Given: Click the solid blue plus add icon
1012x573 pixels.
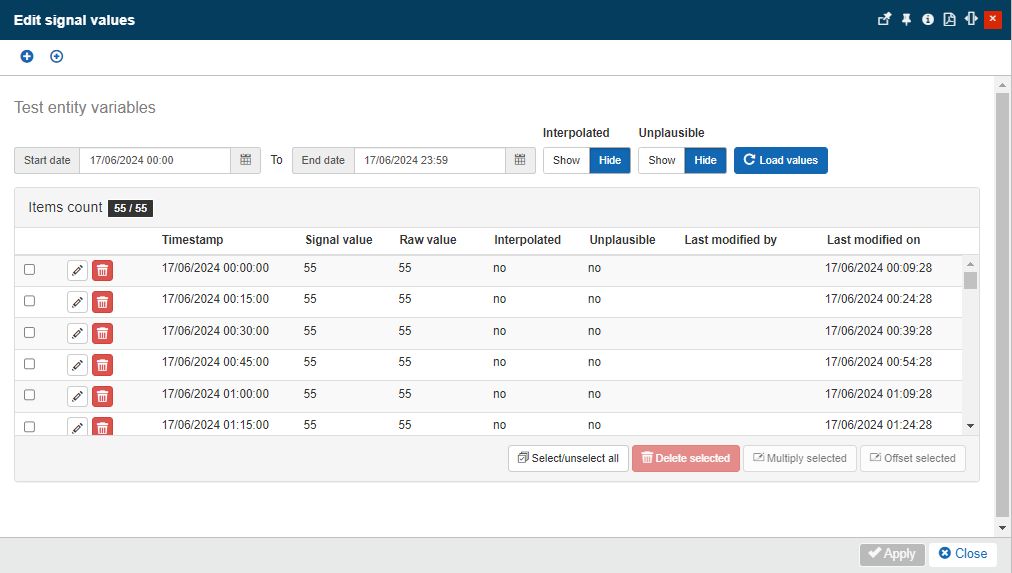Looking at the screenshot, I should (x=27, y=56).
